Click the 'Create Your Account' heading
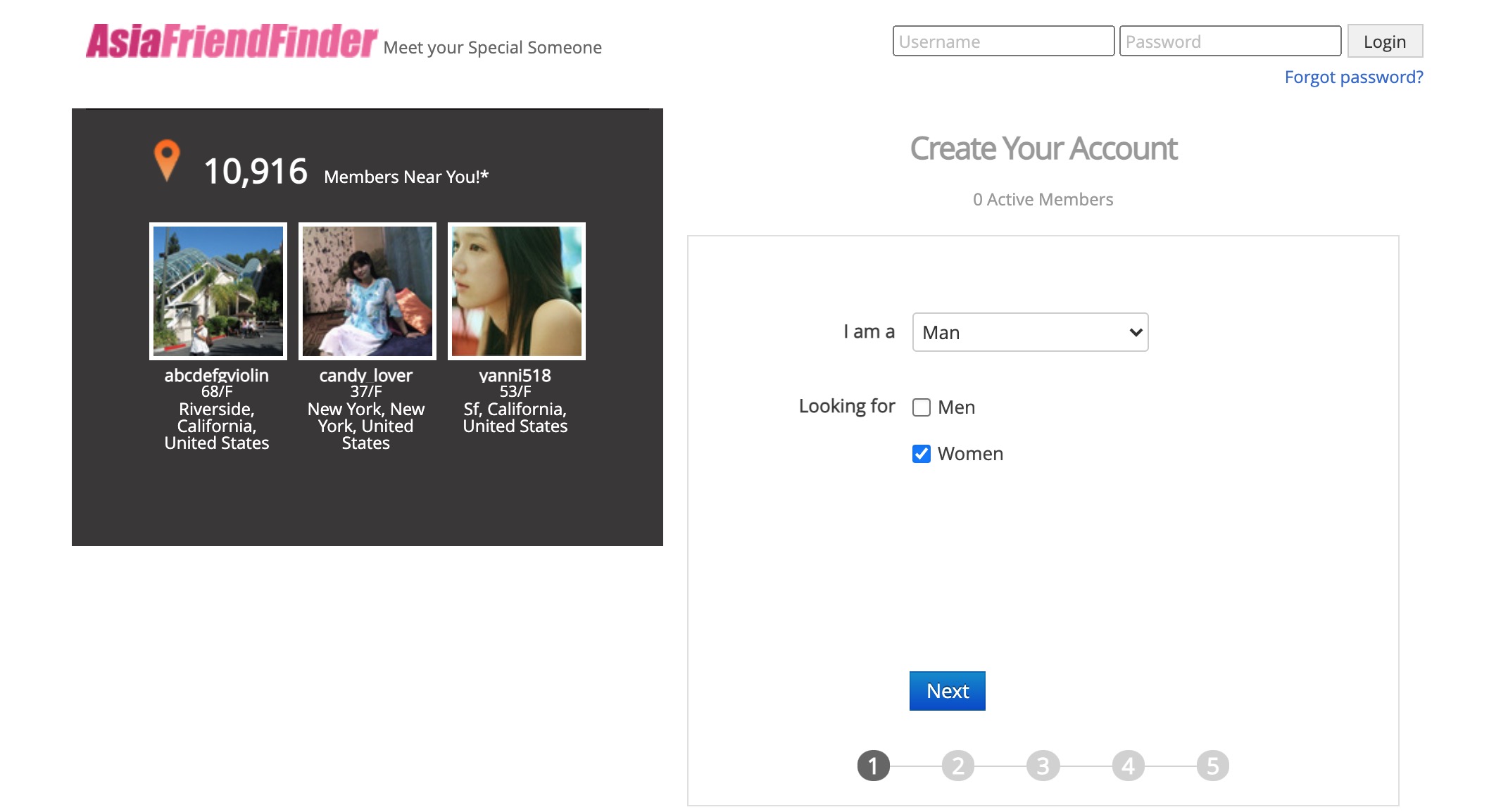This screenshot has height=812, width=1508. tap(1043, 148)
